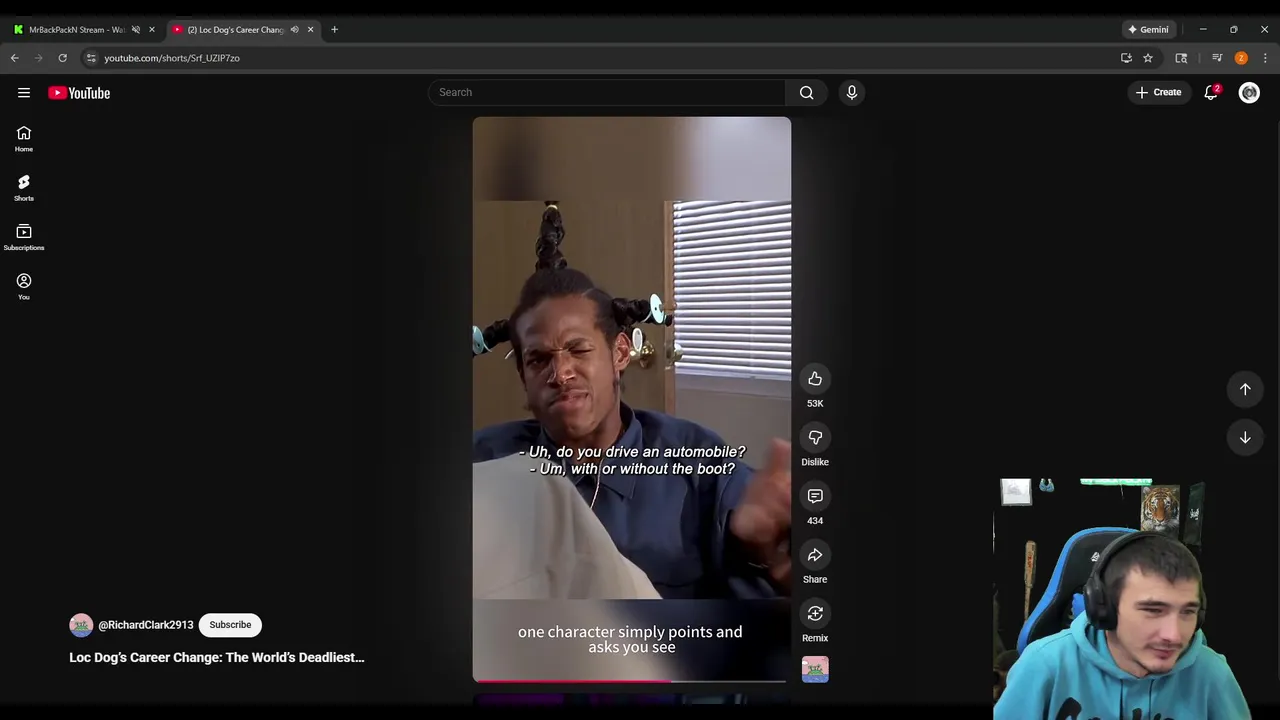Open the media controls icon

[x=1217, y=58]
